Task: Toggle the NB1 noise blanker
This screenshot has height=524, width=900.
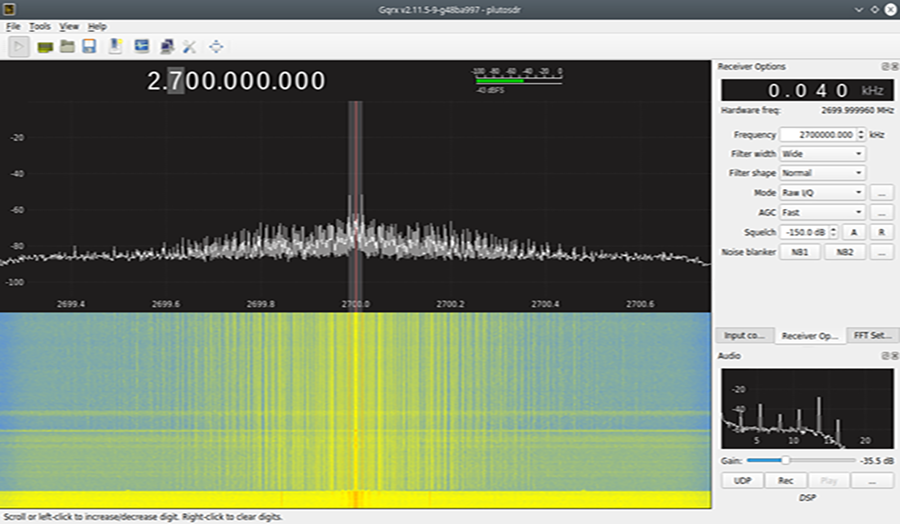Action: tap(800, 252)
